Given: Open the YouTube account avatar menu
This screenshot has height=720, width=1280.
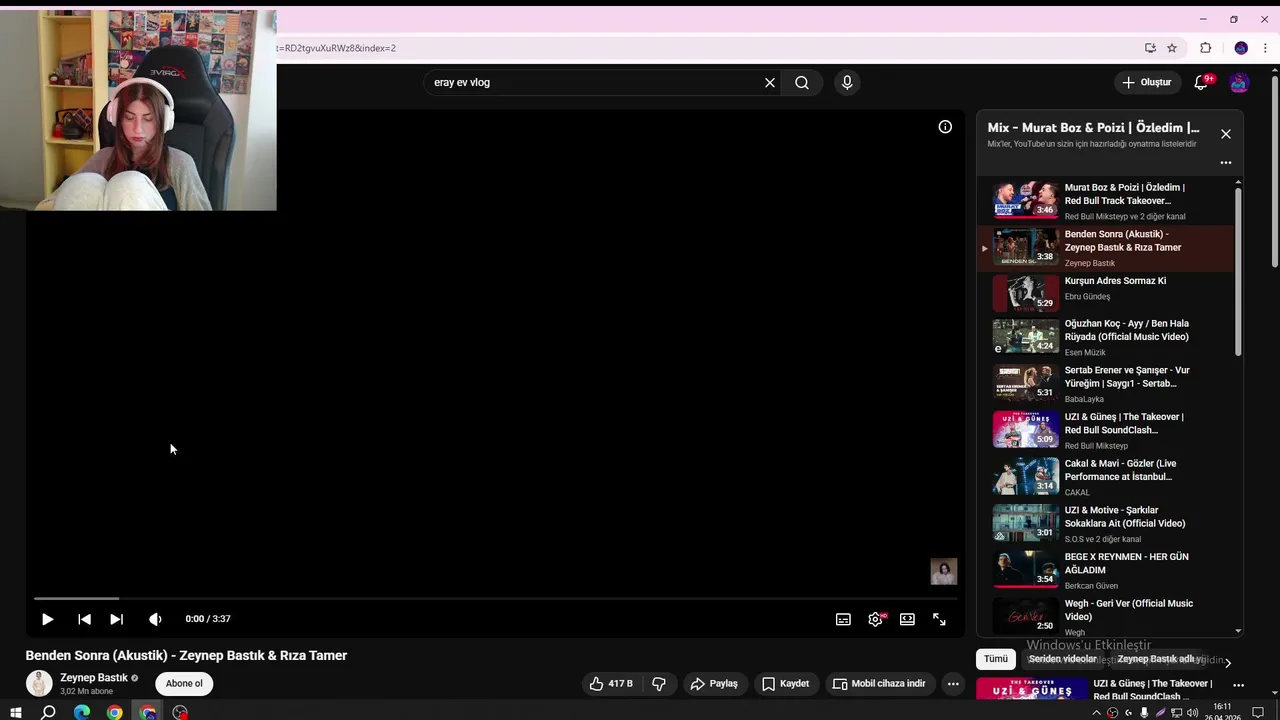Looking at the screenshot, I should (1239, 83).
